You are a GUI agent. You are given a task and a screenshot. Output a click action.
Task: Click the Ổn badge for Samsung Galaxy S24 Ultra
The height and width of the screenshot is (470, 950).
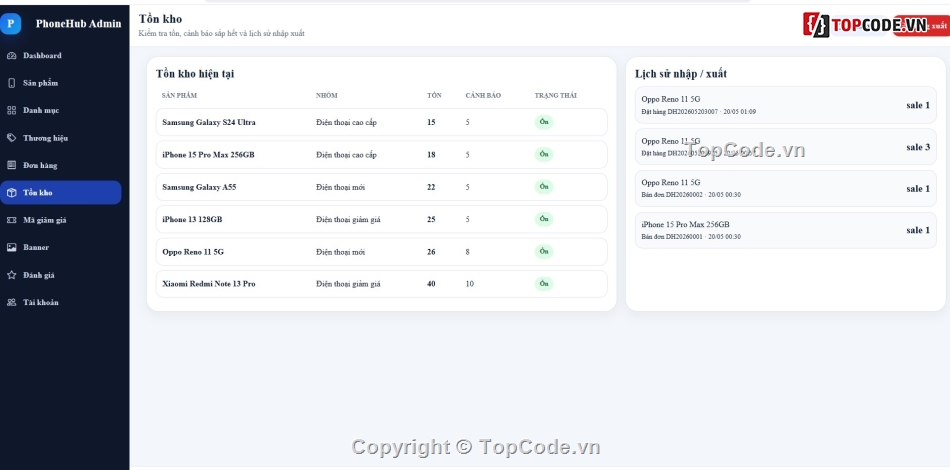point(544,122)
